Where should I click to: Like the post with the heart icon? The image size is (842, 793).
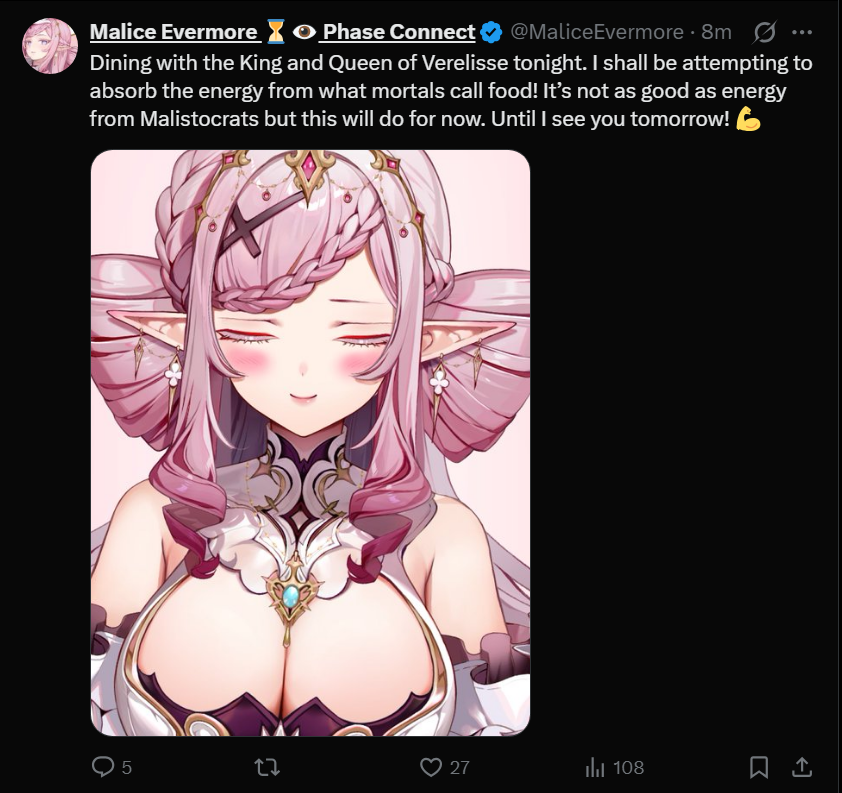431,767
